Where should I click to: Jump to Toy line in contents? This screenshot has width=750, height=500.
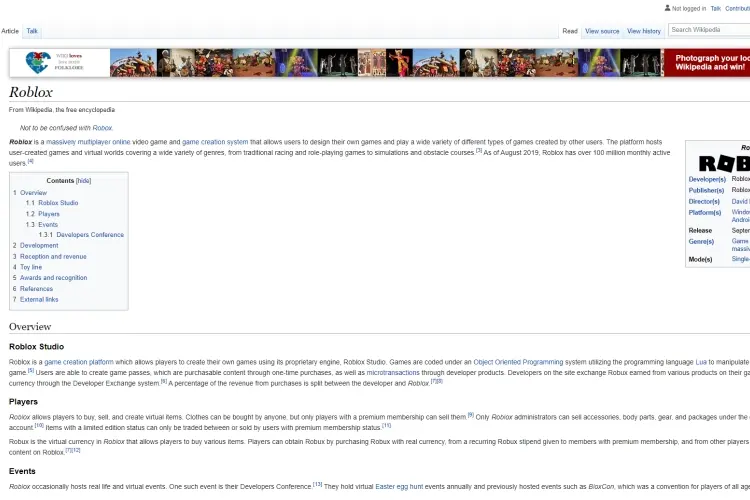coord(31,267)
